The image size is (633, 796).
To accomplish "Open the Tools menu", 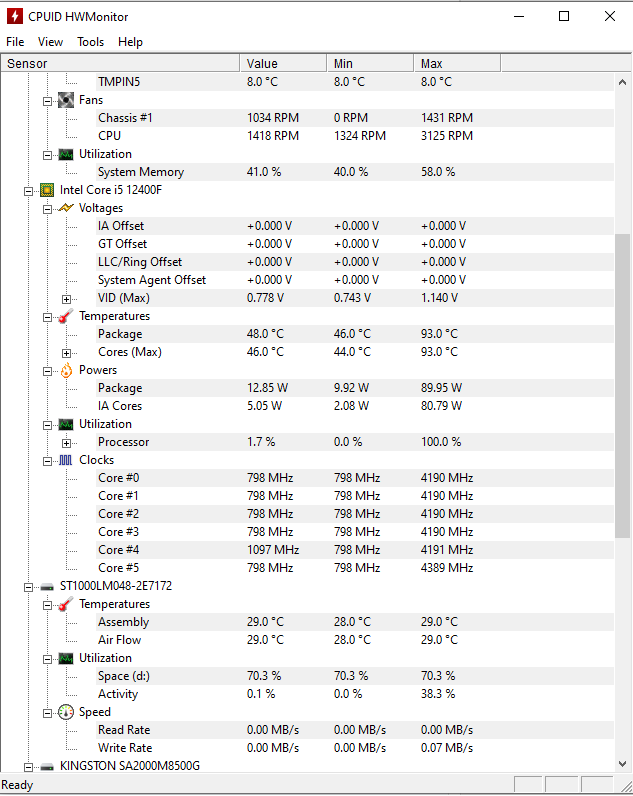I will [x=91, y=42].
